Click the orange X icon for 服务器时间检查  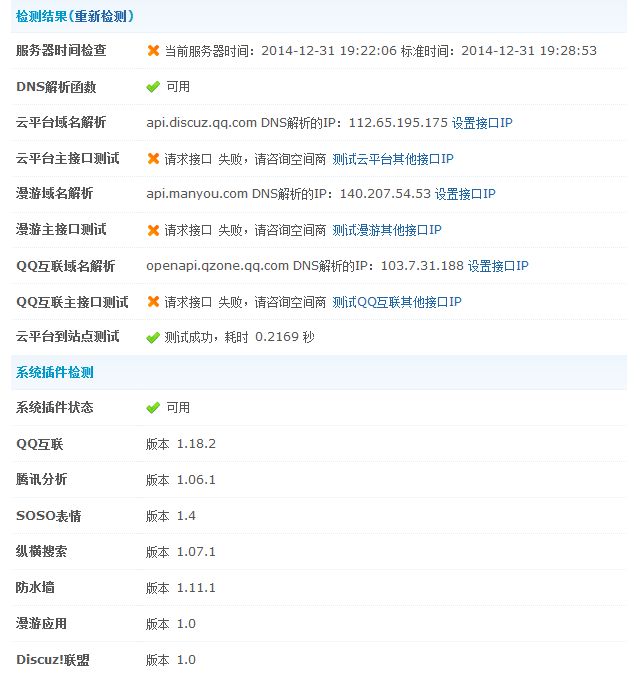click(153, 51)
